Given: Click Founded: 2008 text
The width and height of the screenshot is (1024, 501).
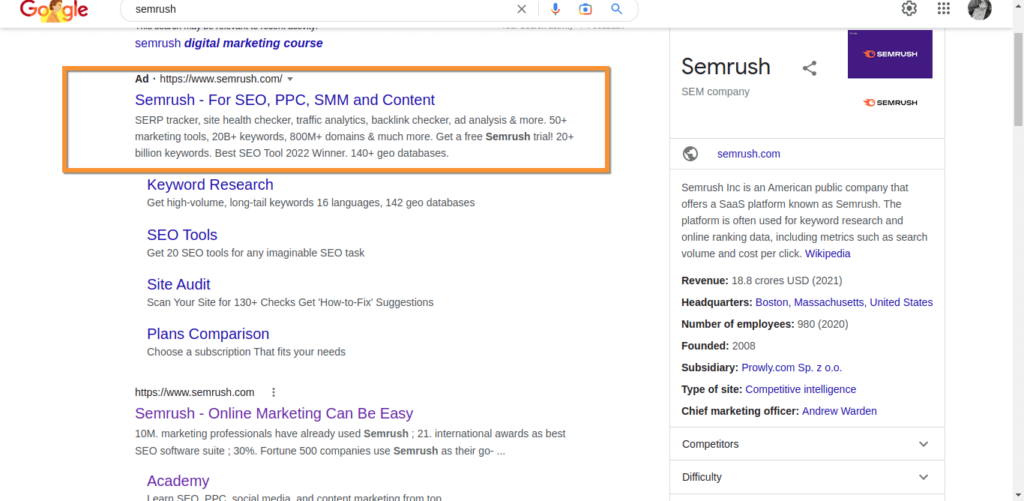Looking at the screenshot, I should 718,346.
